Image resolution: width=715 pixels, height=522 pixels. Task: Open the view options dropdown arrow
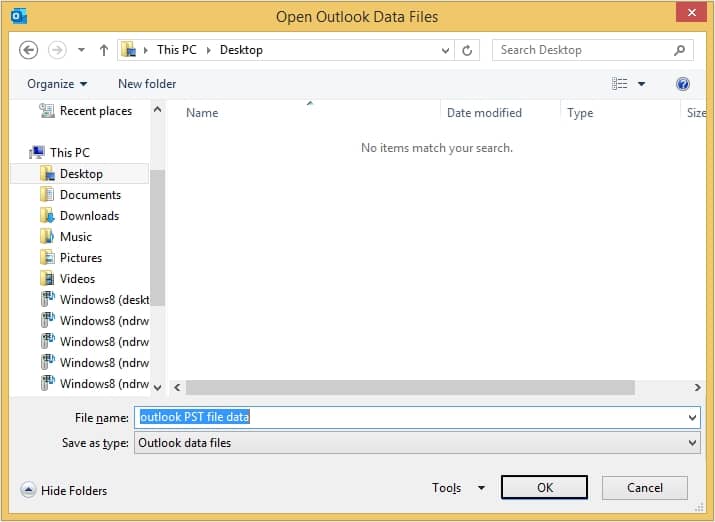tap(642, 84)
